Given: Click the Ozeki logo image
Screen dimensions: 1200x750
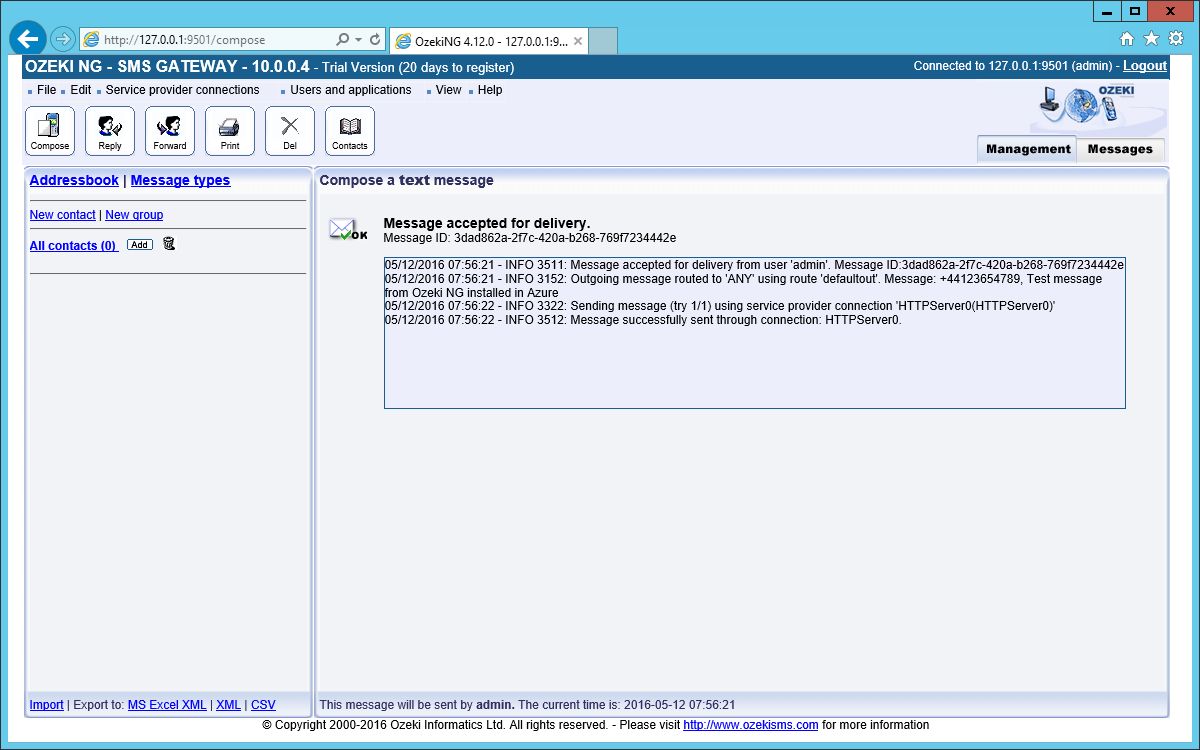Looking at the screenshot, I should tap(1089, 105).
